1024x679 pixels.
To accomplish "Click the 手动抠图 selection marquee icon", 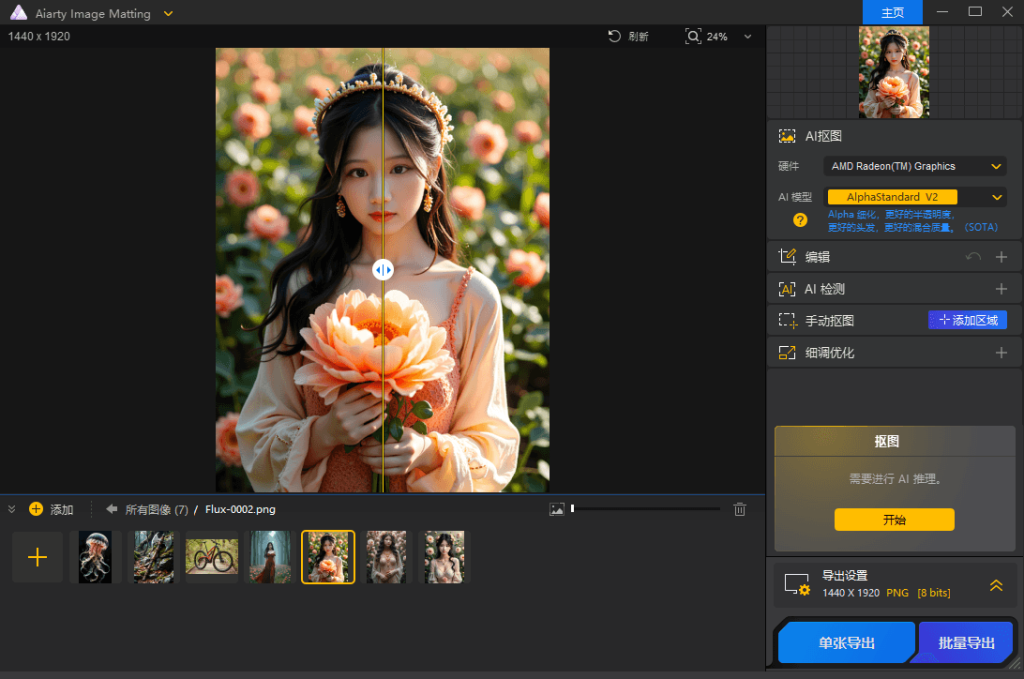I will point(787,320).
